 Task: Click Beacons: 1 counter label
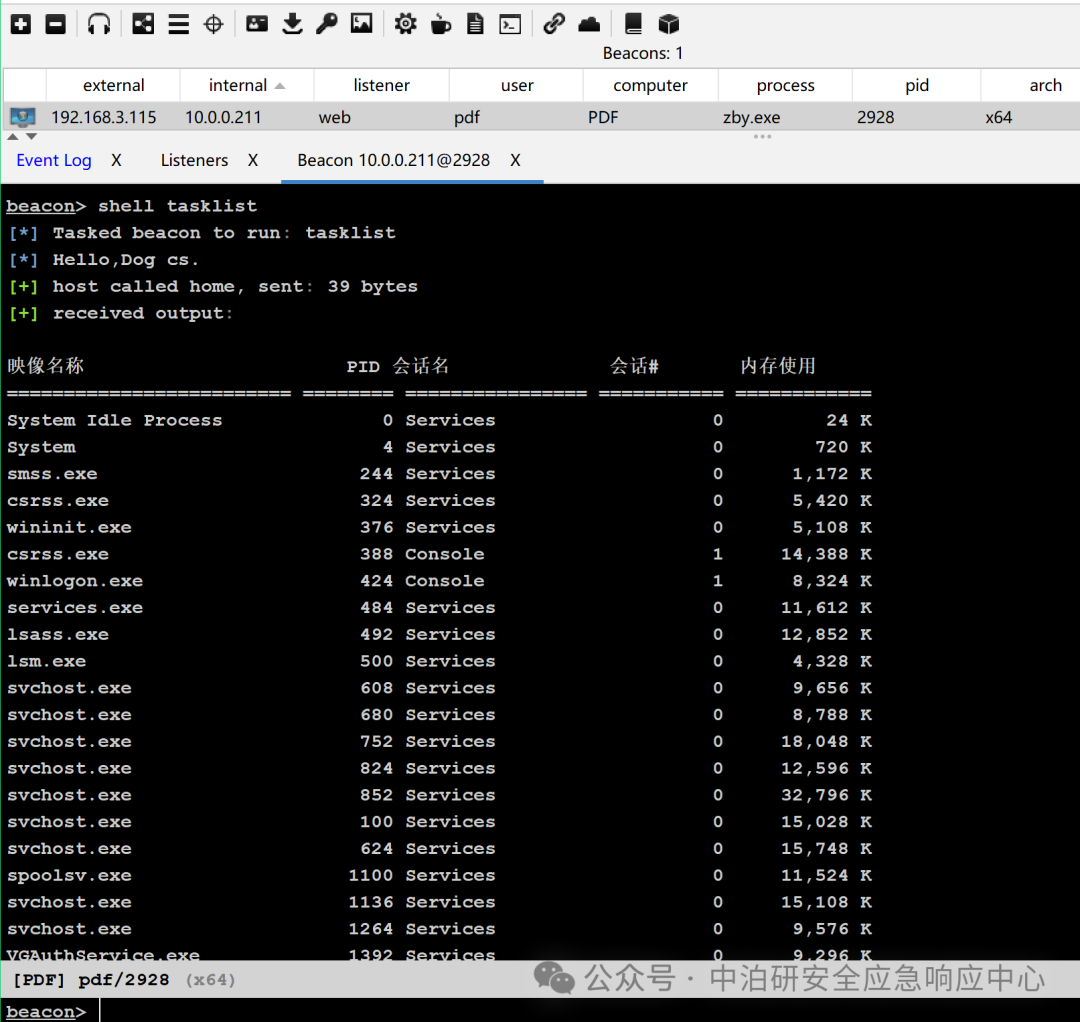point(643,53)
